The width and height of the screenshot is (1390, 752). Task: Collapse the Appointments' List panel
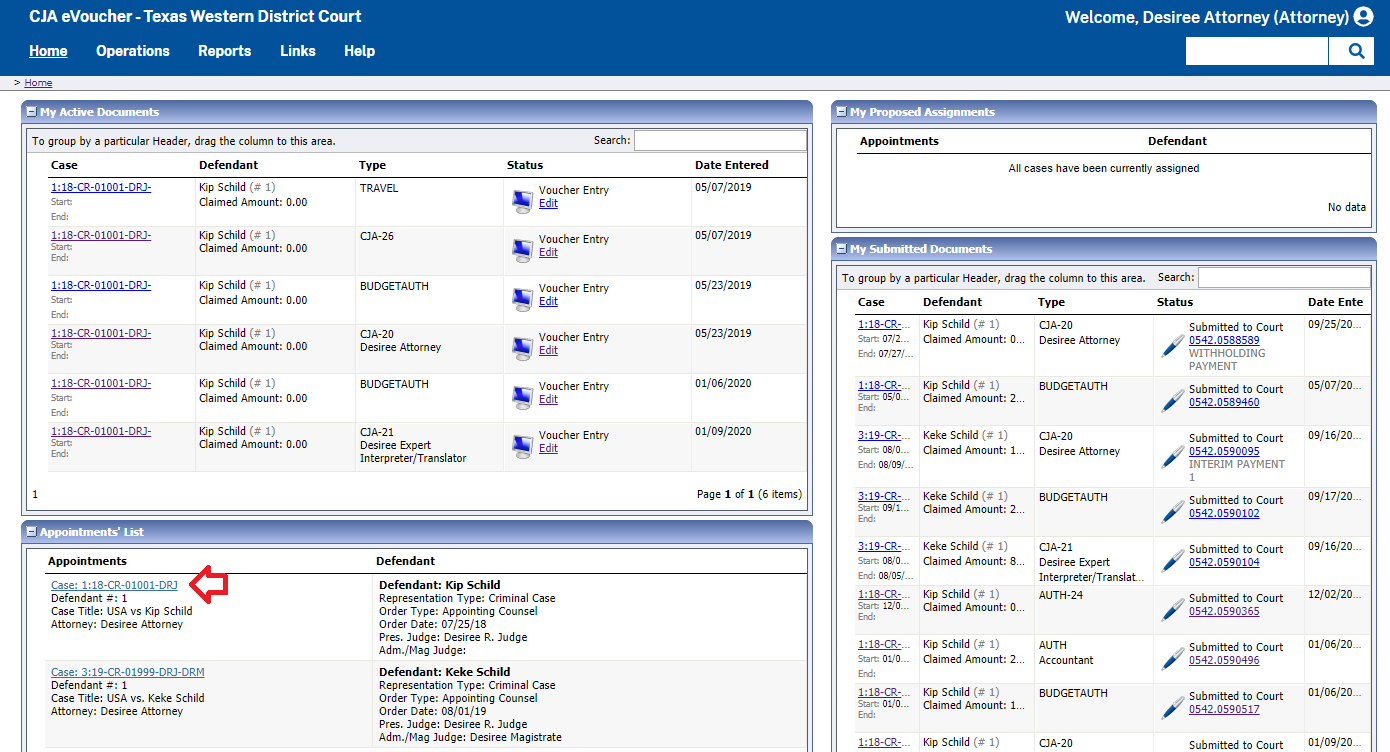tap(31, 532)
